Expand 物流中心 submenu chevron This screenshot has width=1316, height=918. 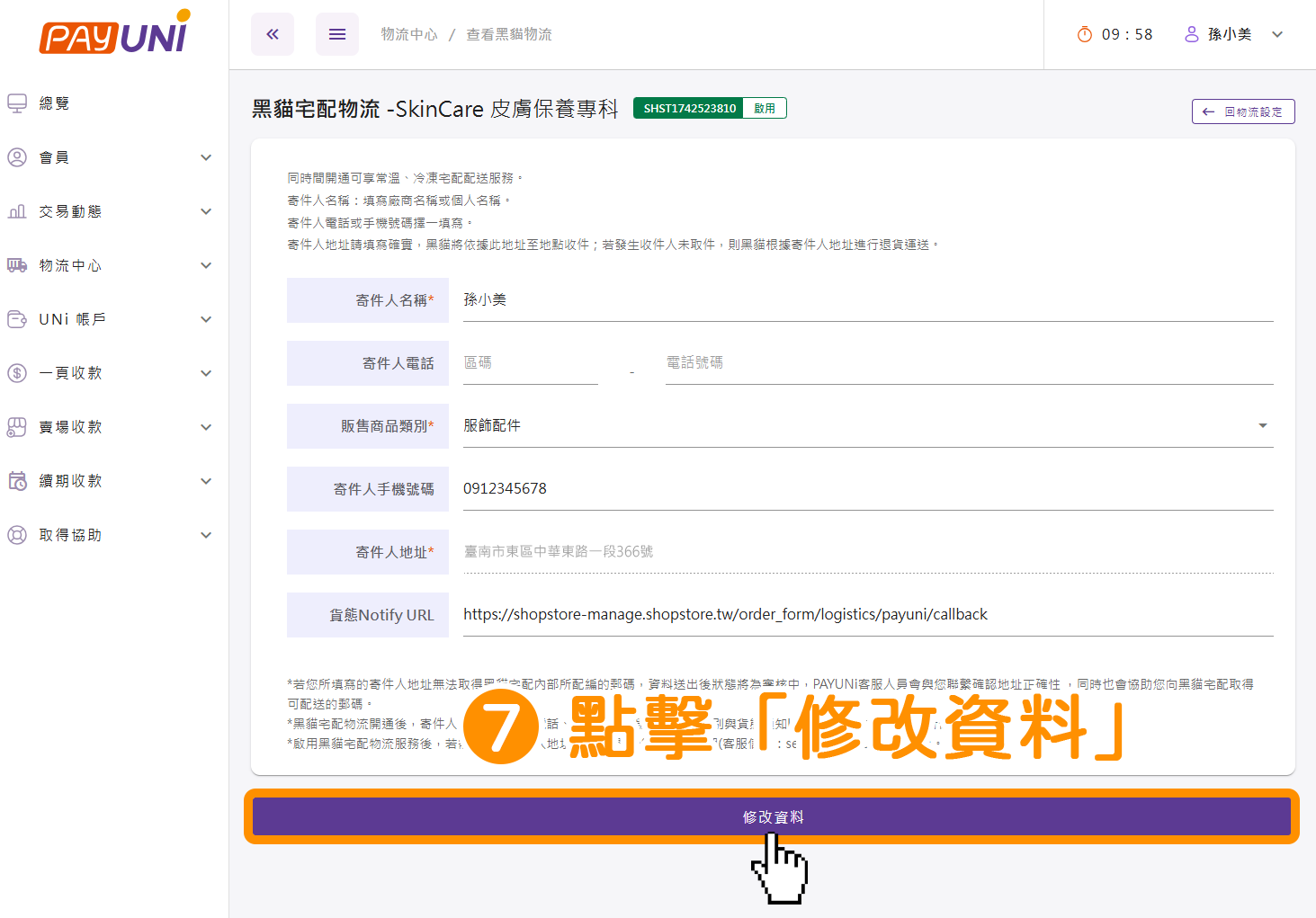click(x=206, y=265)
